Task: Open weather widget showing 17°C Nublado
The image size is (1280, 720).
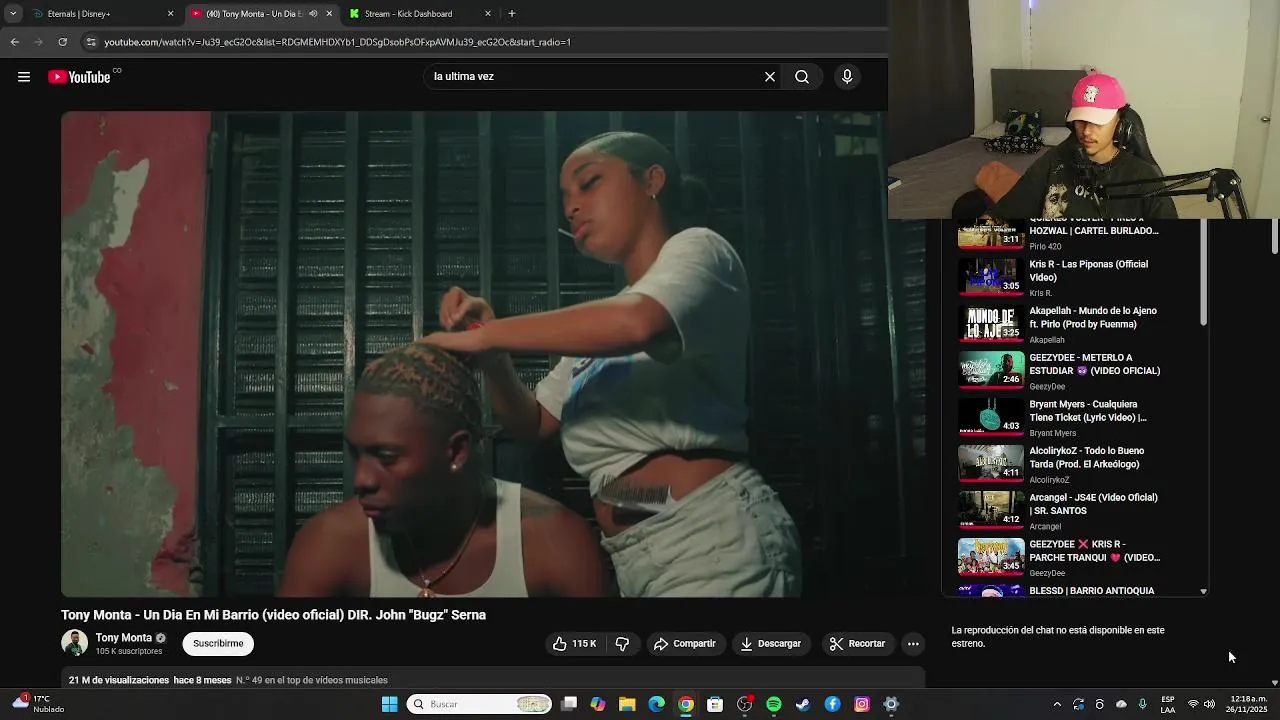Action: [x=38, y=704]
